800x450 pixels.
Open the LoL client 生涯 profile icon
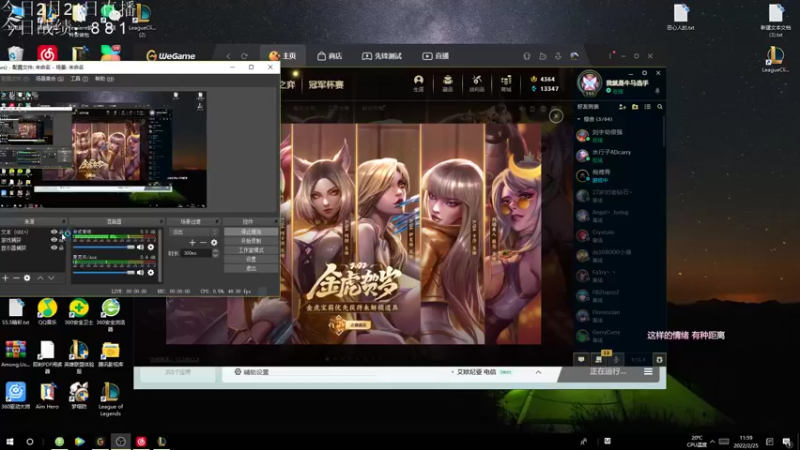[x=418, y=83]
